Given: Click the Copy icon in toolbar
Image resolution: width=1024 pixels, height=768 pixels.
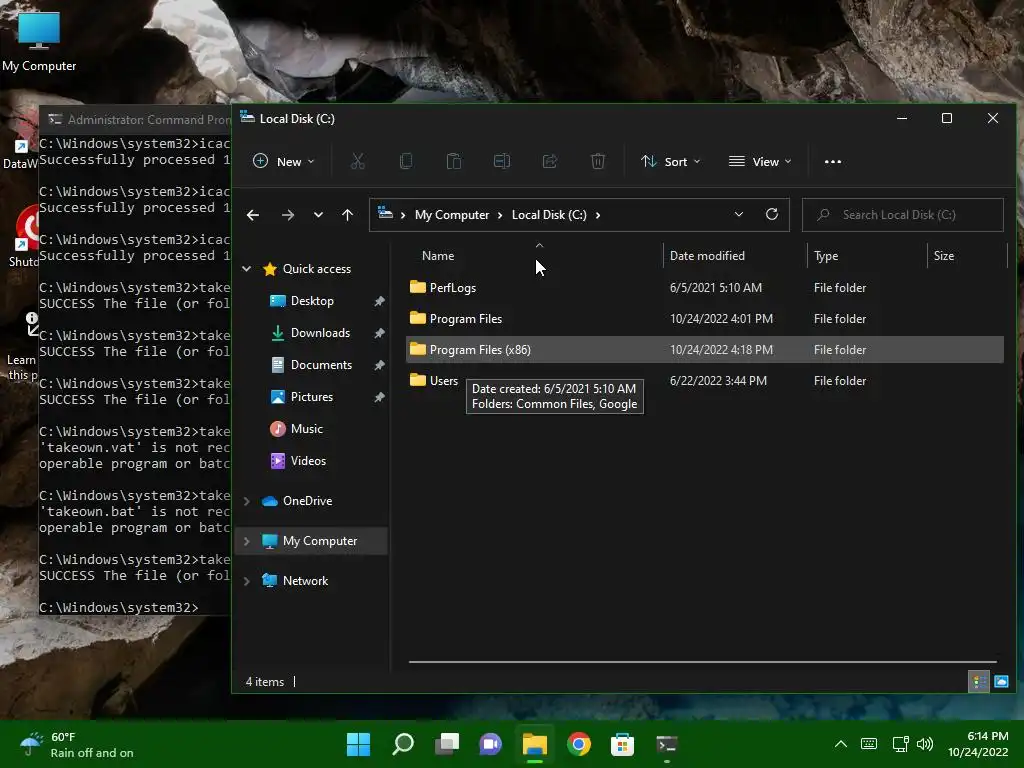Looking at the screenshot, I should pyautogui.click(x=406, y=161).
